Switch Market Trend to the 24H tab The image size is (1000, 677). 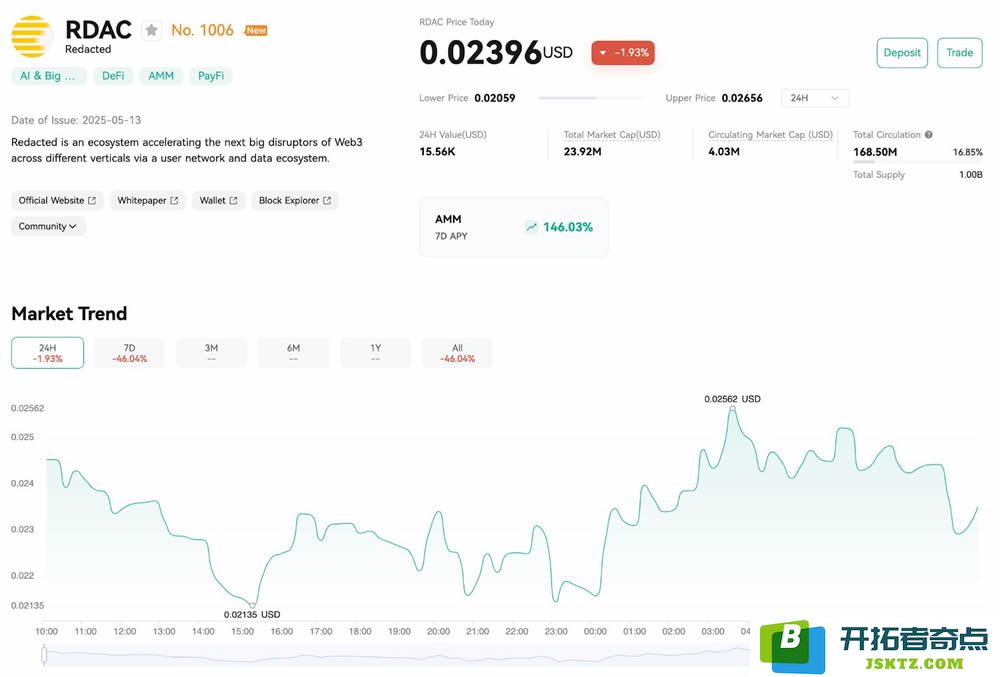click(x=47, y=353)
